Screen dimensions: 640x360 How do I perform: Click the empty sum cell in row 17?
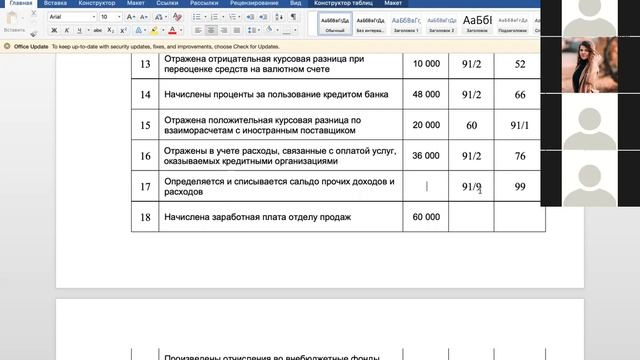426,186
